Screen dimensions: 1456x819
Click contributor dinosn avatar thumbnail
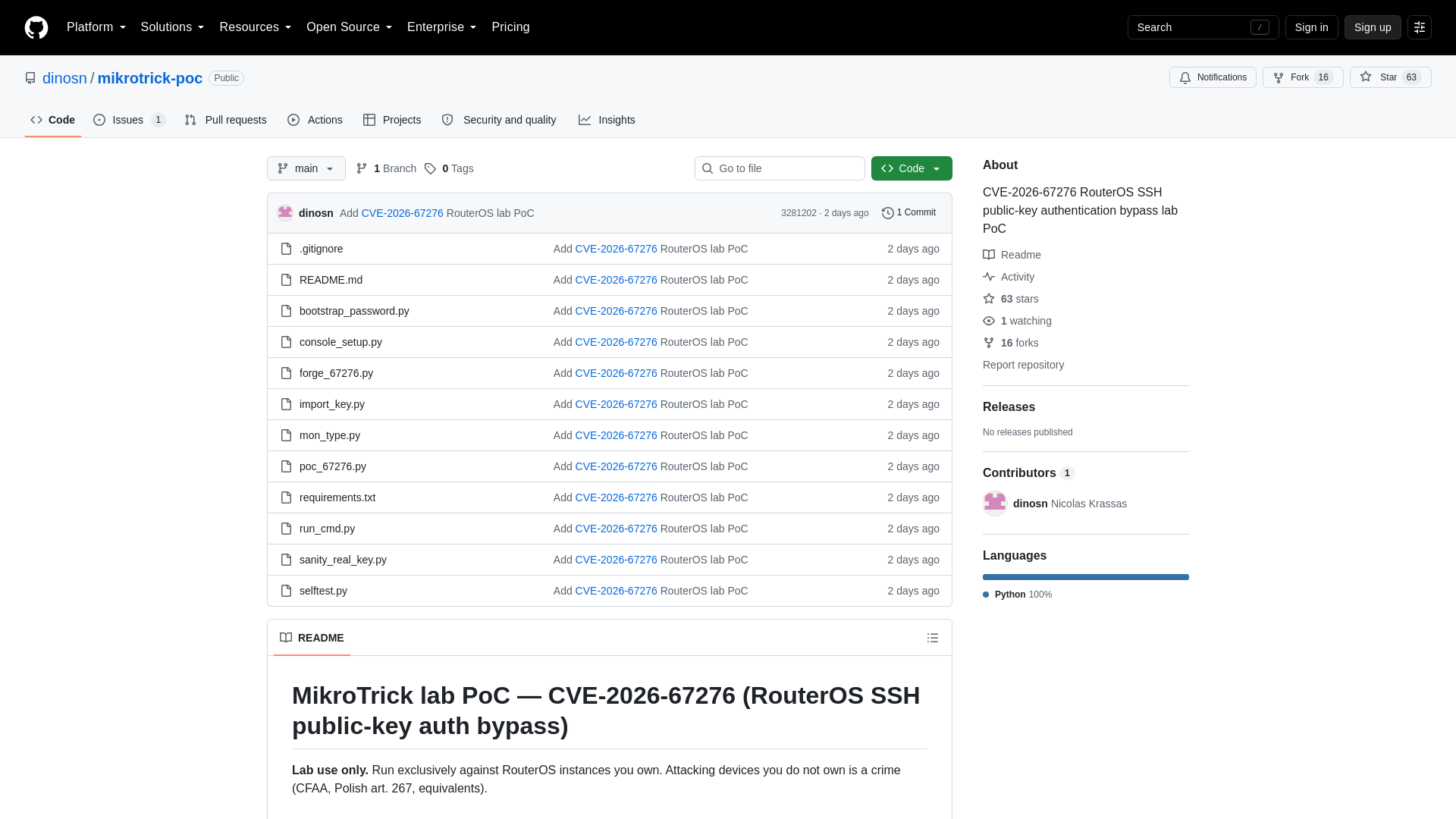click(x=995, y=504)
